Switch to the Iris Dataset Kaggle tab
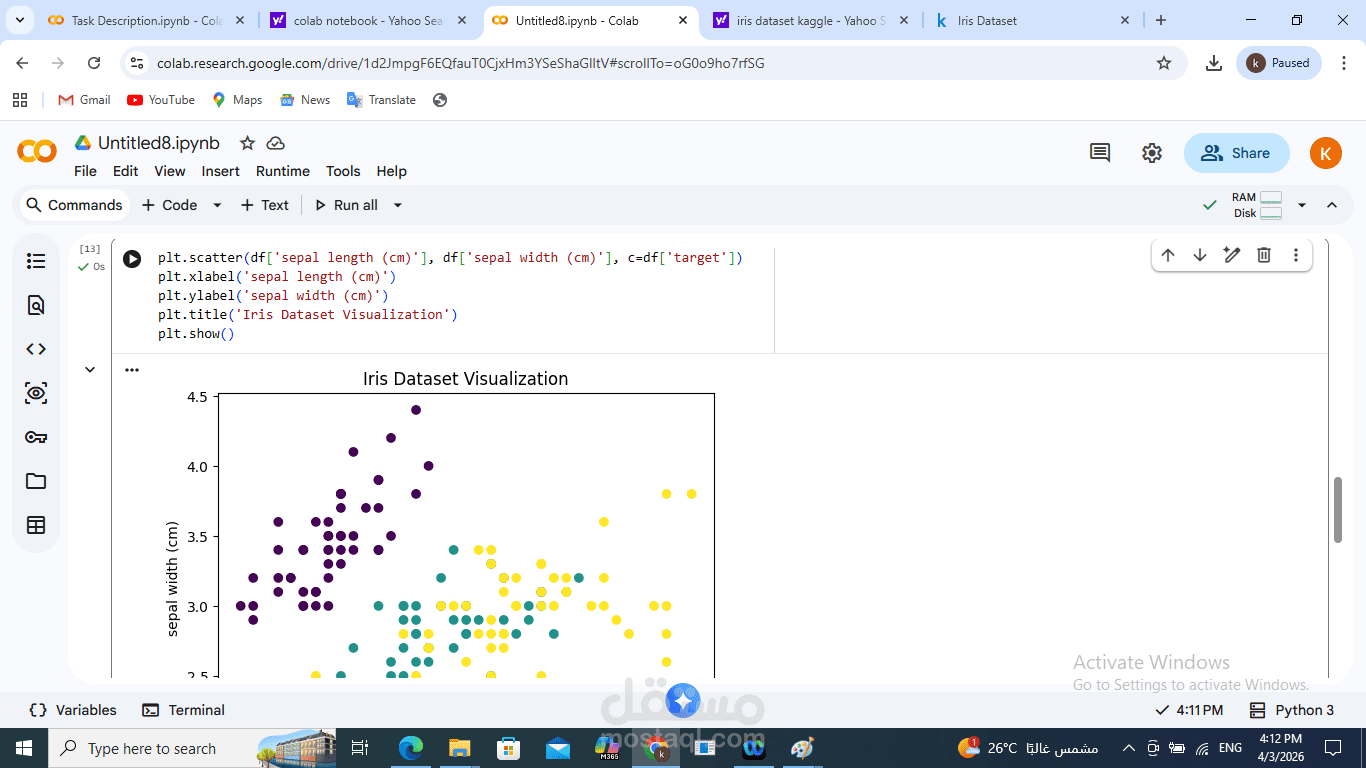The width and height of the screenshot is (1366, 768). tap(1031, 20)
